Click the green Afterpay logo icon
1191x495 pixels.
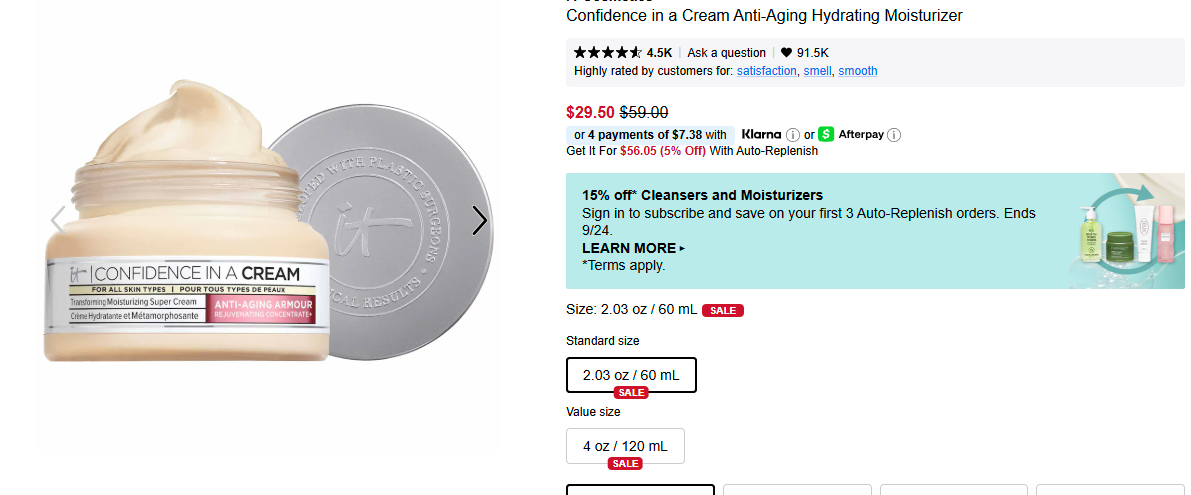click(x=826, y=134)
